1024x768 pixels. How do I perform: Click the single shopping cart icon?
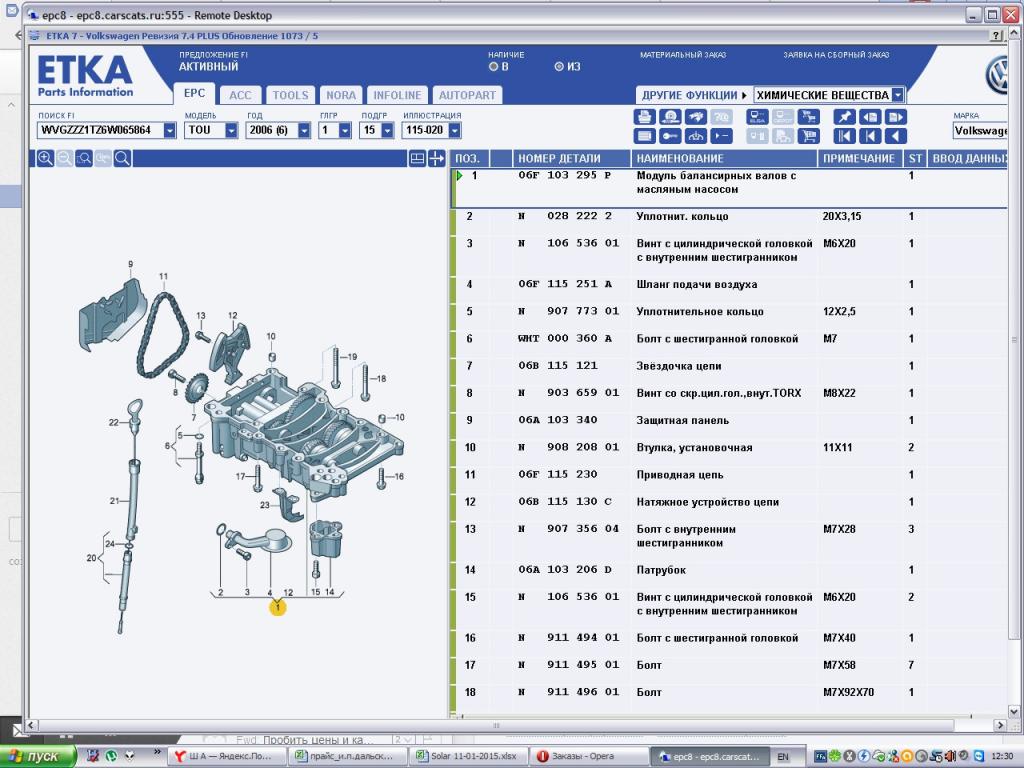coord(809,136)
